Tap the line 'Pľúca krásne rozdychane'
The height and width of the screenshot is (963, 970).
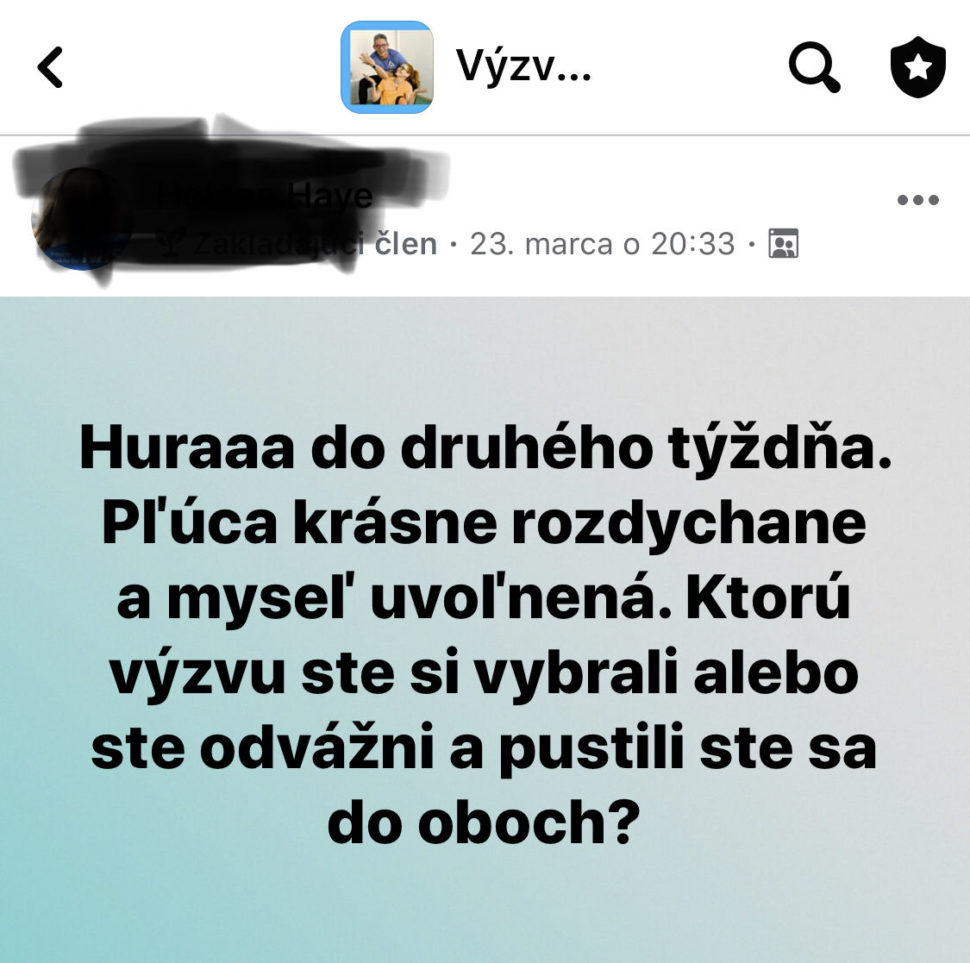point(484,523)
